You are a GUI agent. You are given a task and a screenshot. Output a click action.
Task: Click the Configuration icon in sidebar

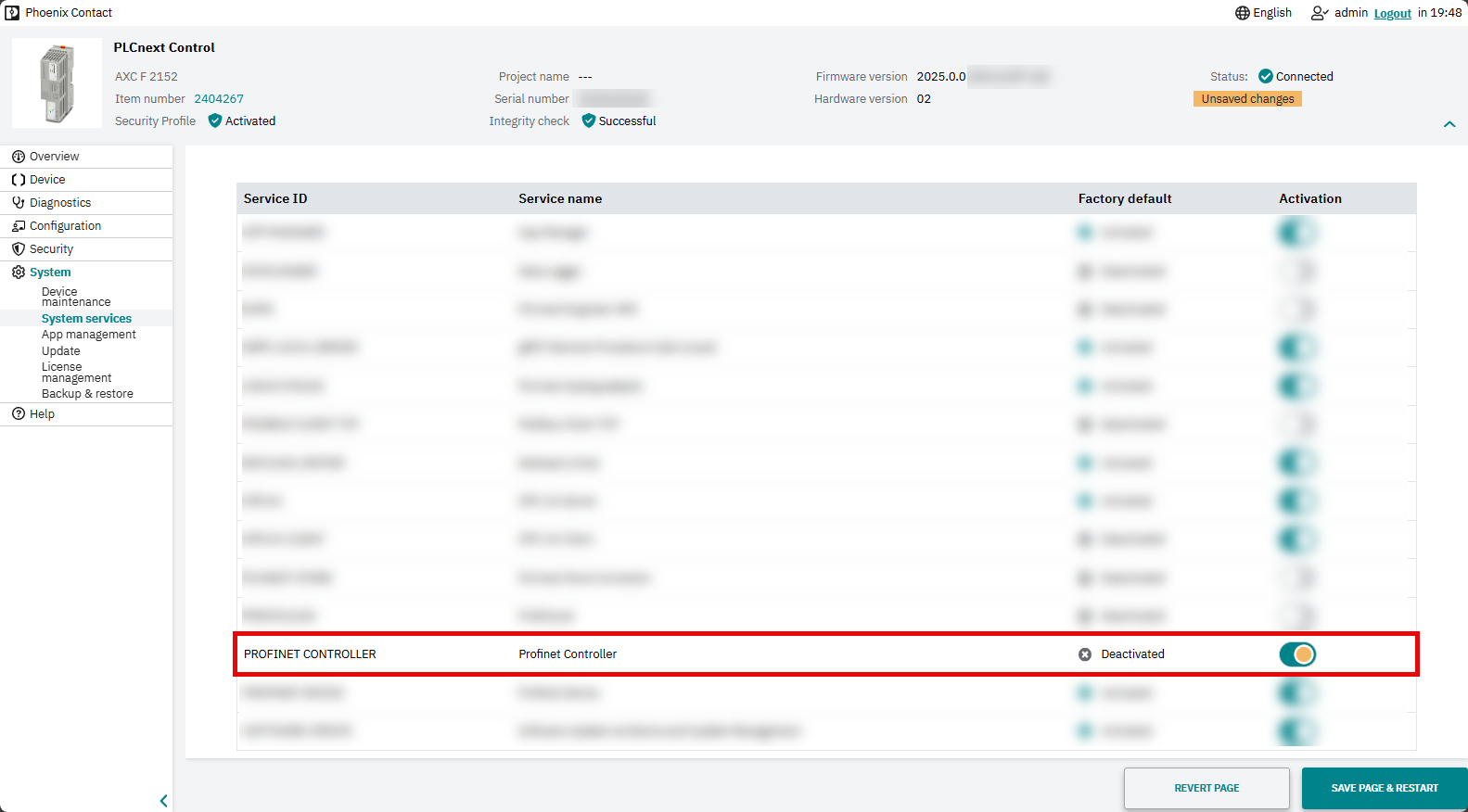pyautogui.click(x=19, y=225)
